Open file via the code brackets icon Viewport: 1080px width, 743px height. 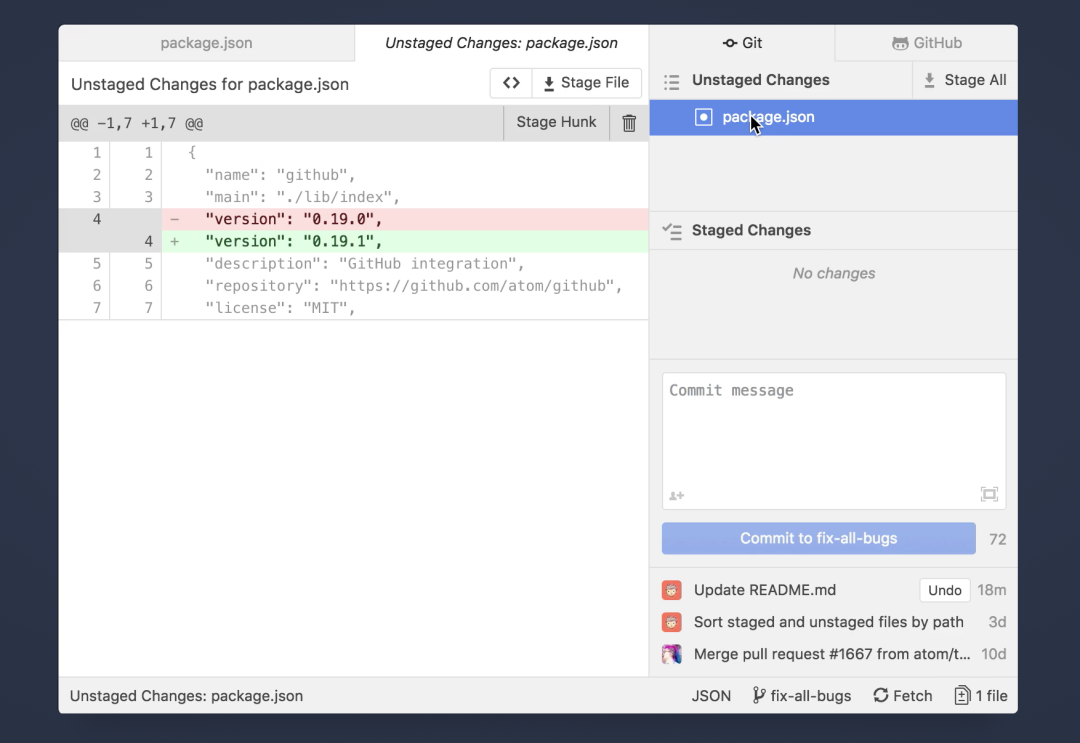click(x=511, y=83)
